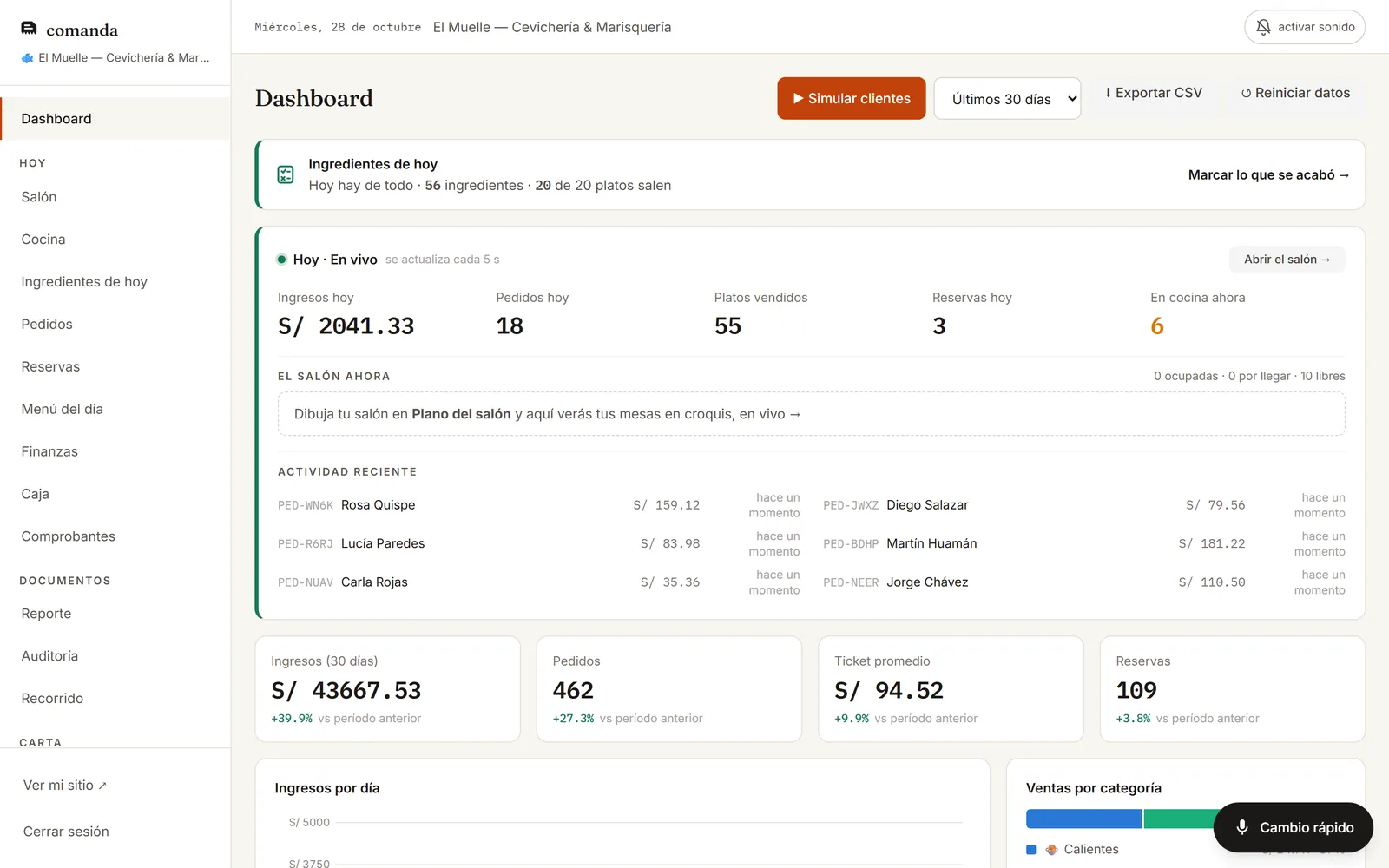Image resolution: width=1389 pixels, height=868 pixels.
Task: Click Cerrar sesión
Action: (66, 832)
